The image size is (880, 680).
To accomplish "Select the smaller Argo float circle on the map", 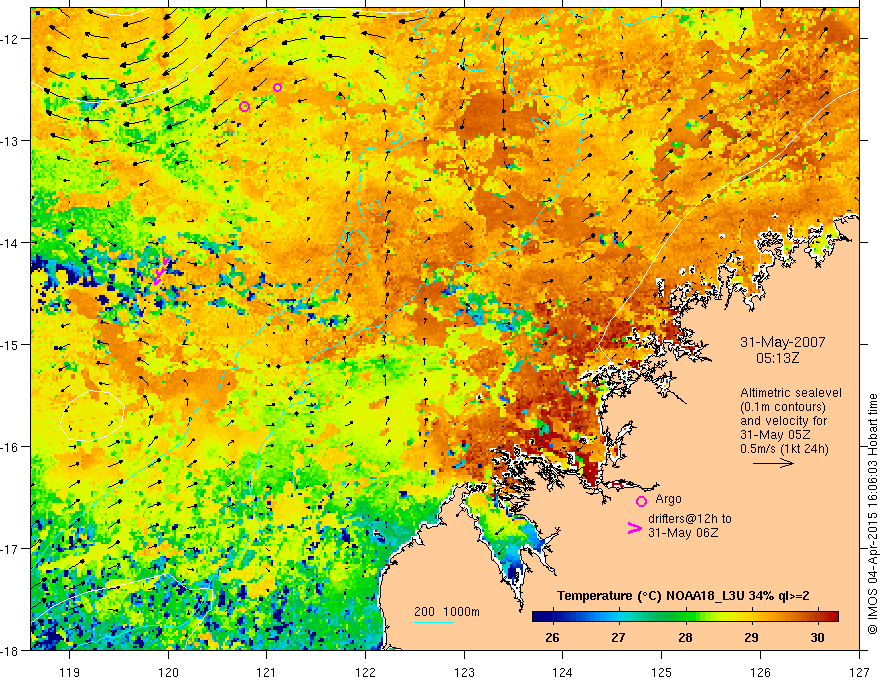I will pyautogui.click(x=277, y=88).
